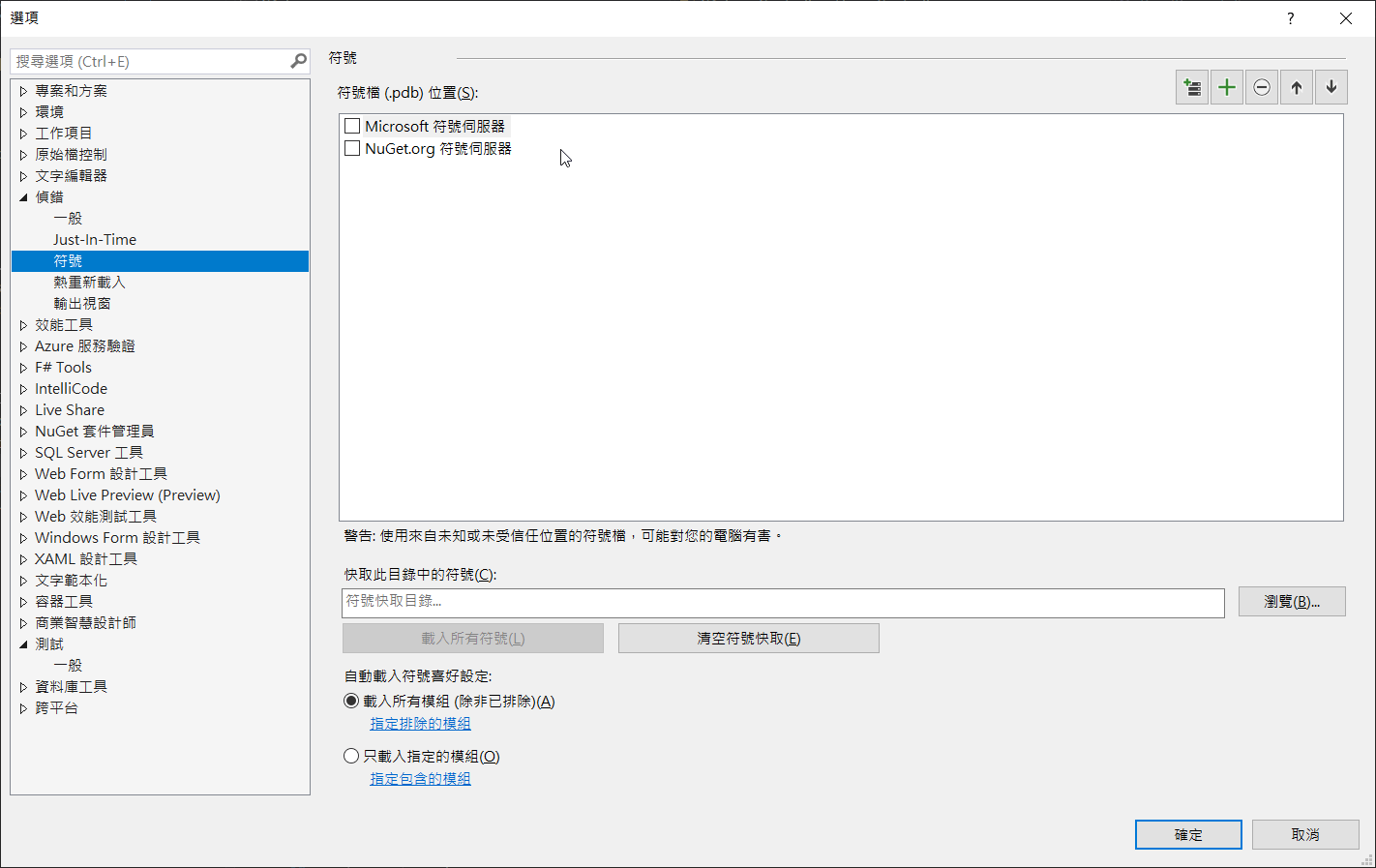This screenshot has height=868, width=1376.
Task: Click the move down arrow icon
Action: click(x=1331, y=88)
